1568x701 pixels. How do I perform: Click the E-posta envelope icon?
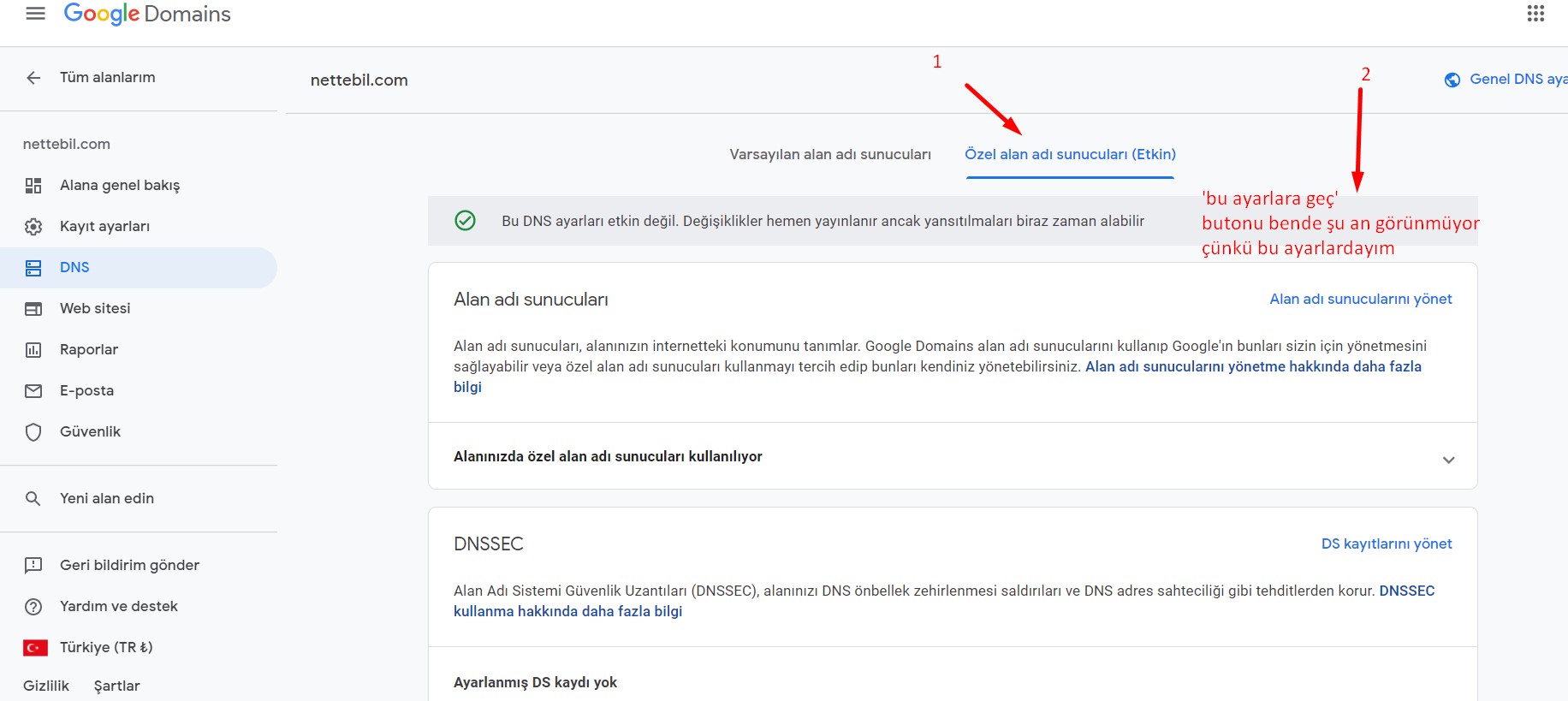tap(33, 391)
